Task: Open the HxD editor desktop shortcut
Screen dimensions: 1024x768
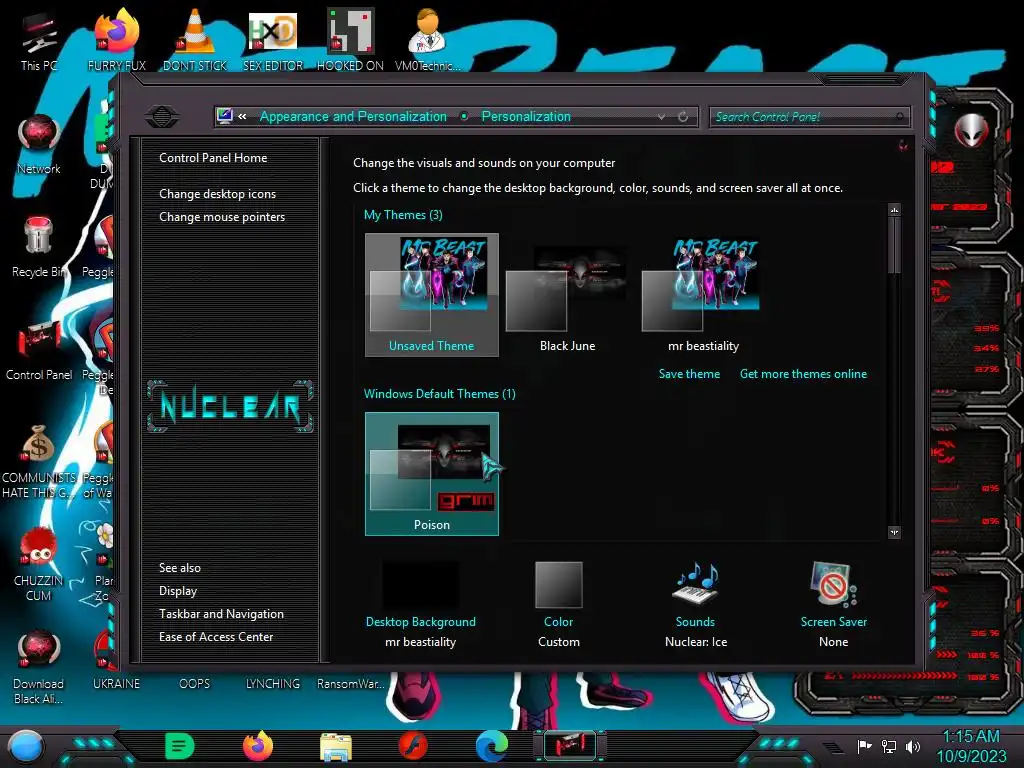Action: (273, 40)
